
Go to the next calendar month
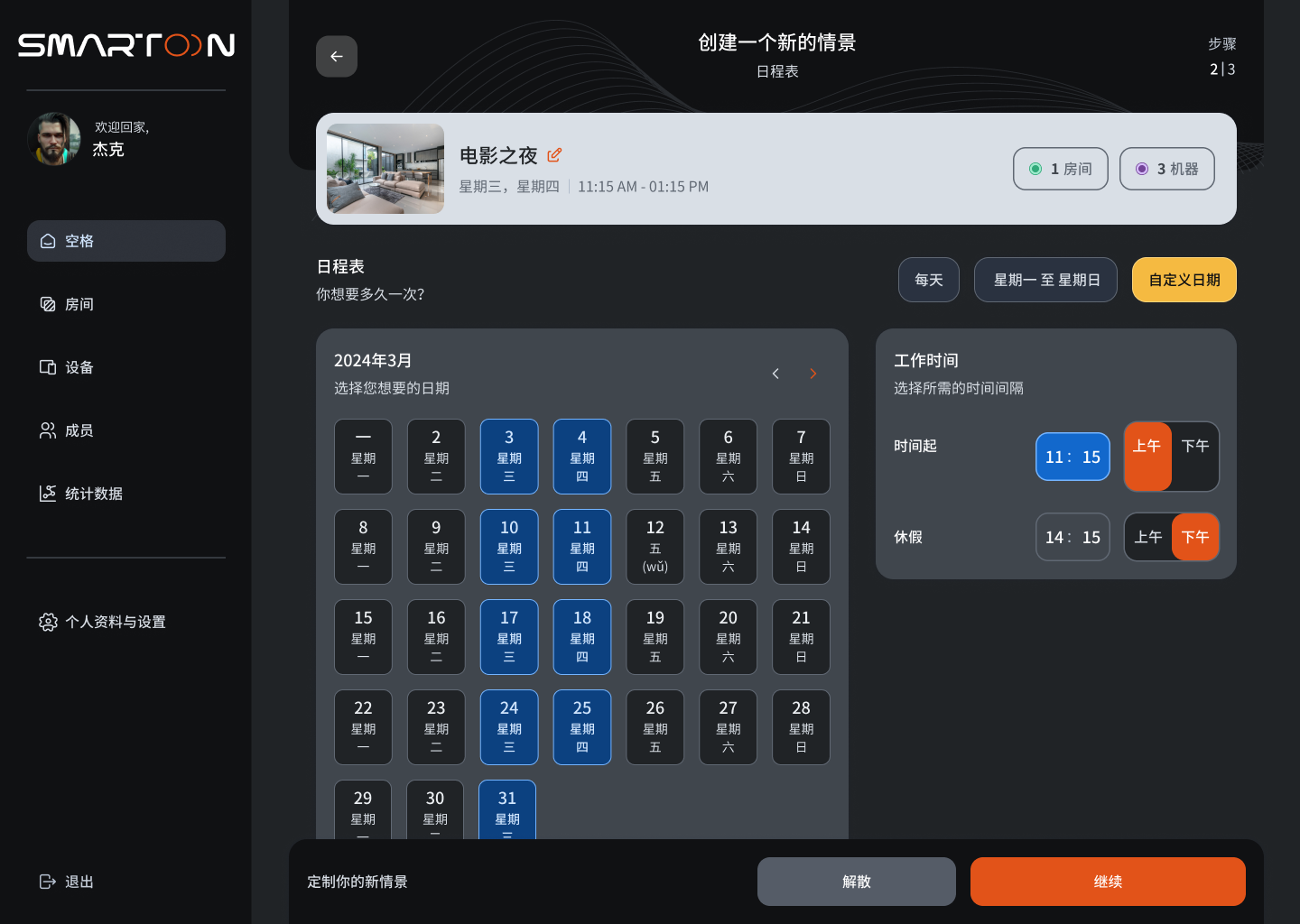[812, 374]
